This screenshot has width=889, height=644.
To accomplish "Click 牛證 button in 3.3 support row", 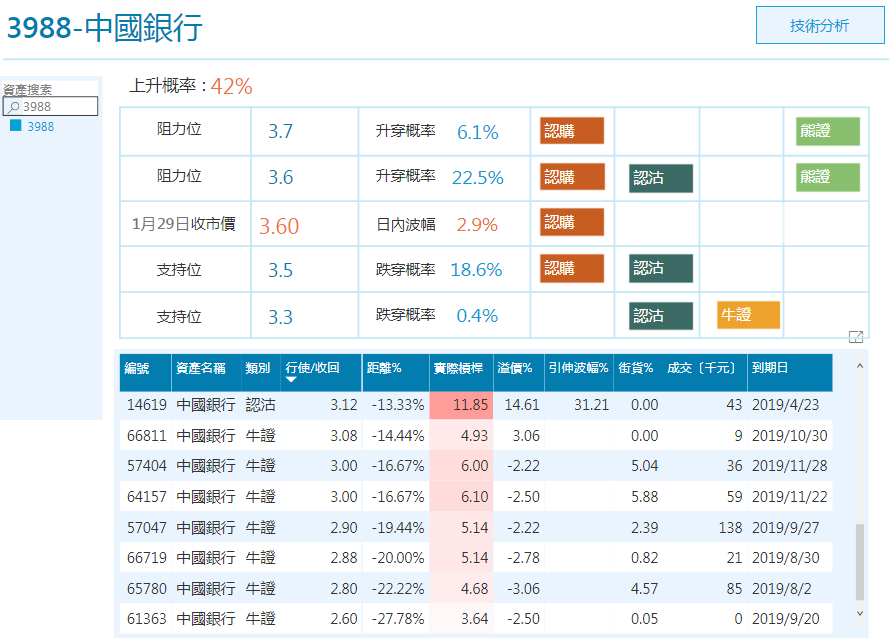I will pyautogui.click(x=748, y=315).
